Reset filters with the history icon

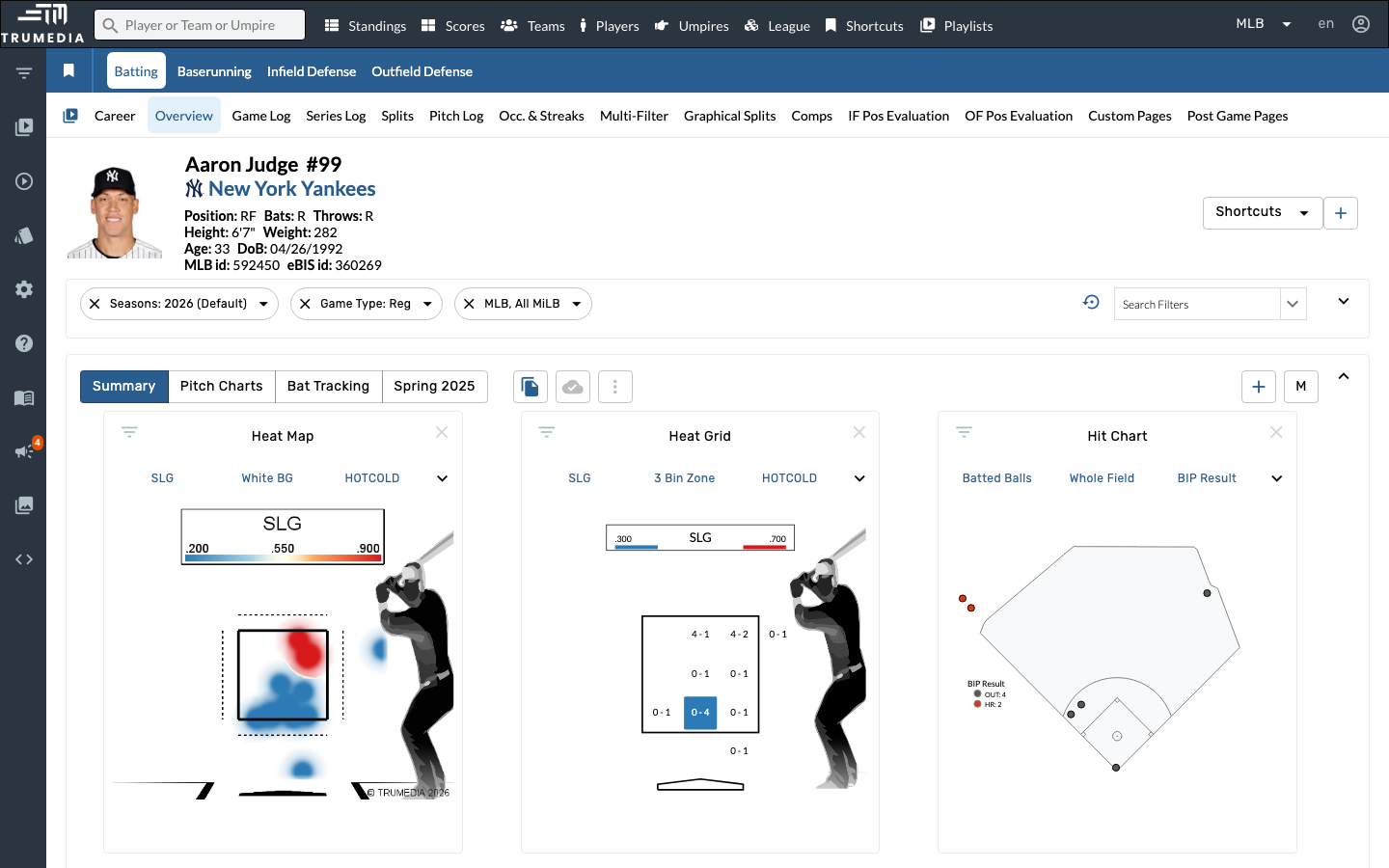click(x=1091, y=302)
